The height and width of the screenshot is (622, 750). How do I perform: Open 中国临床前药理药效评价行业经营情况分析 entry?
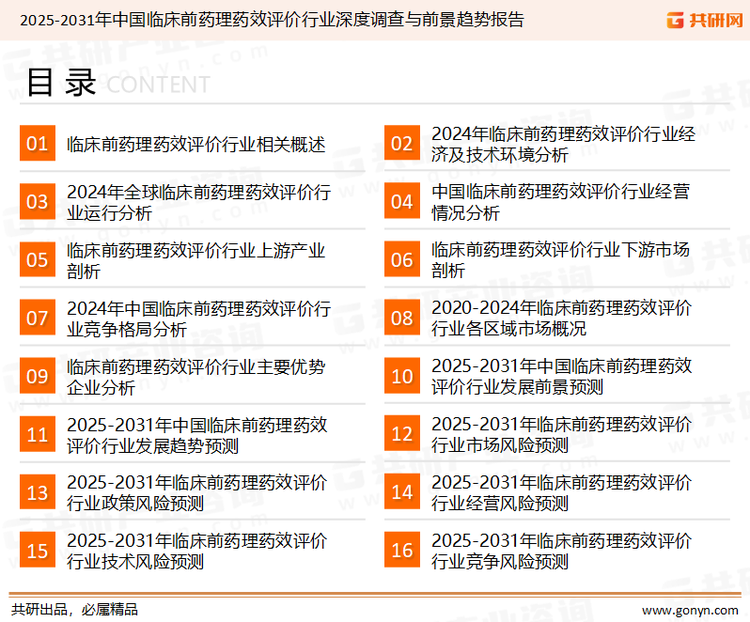click(560, 202)
